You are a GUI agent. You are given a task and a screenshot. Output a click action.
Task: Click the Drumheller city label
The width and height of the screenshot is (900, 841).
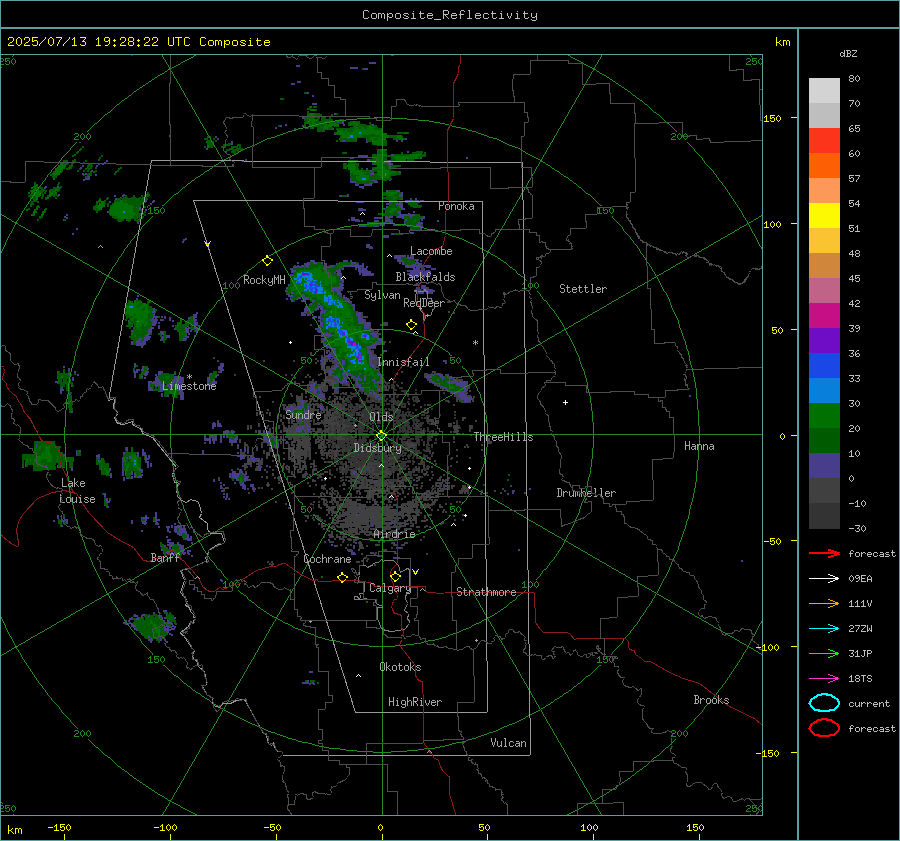coord(586,493)
